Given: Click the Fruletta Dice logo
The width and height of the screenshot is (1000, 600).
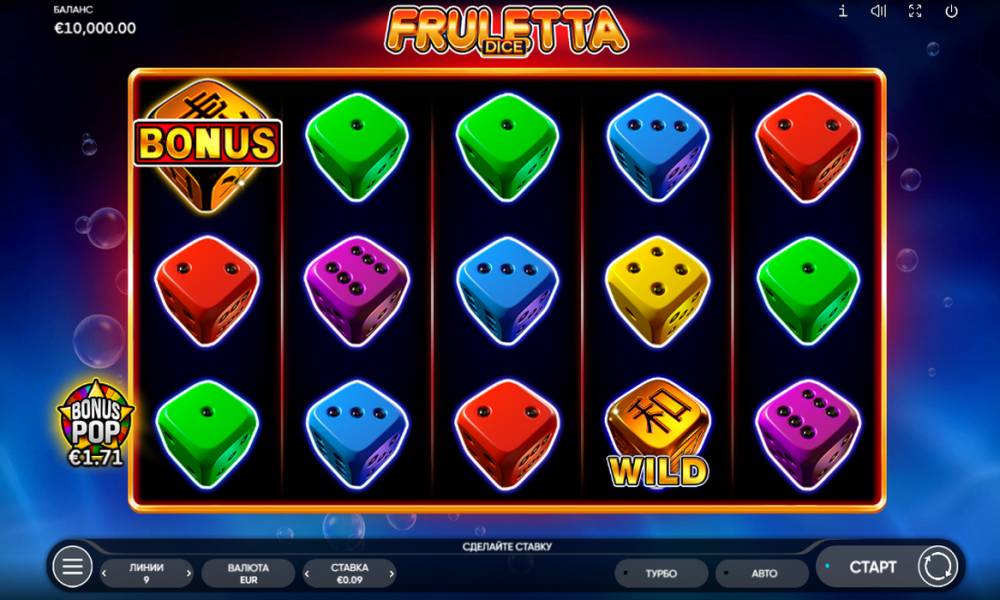Looking at the screenshot, I should [506, 31].
